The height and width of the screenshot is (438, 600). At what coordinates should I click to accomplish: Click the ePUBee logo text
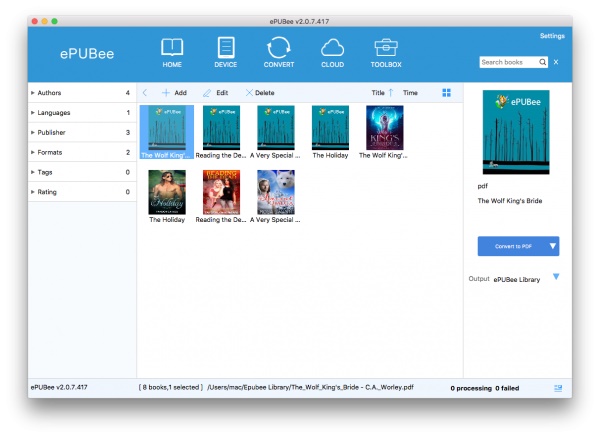pos(87,54)
